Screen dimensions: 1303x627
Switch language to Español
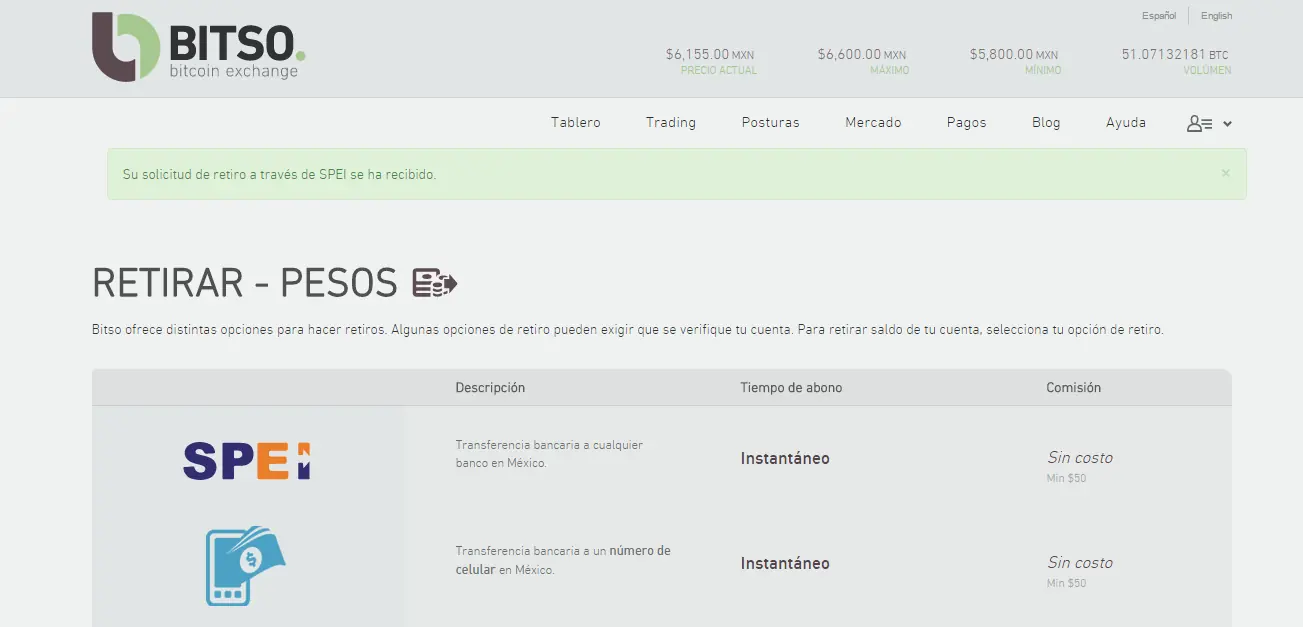[x=1159, y=16]
